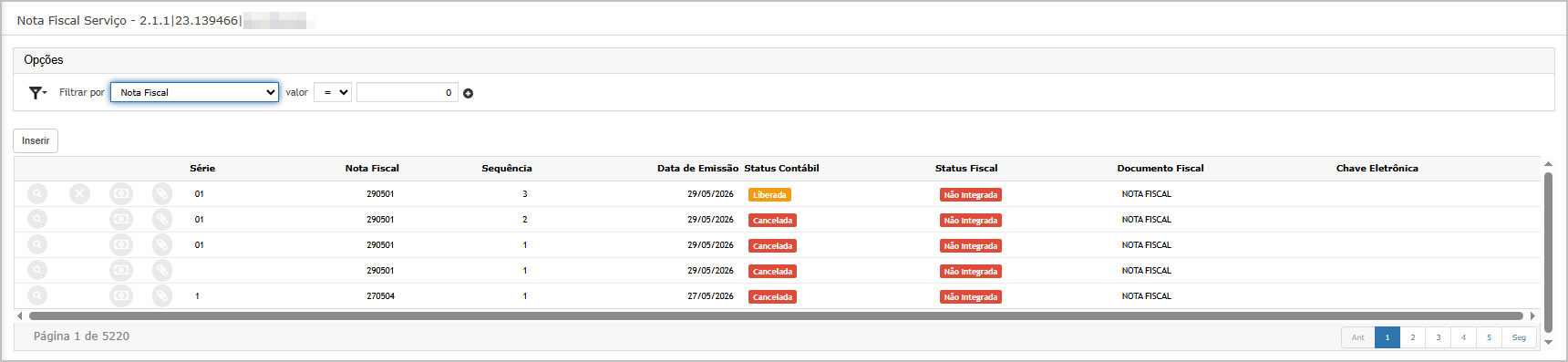Viewport: 1568px width, 362px height.
Task: View details of série 01 sequência 1 row
Action: tap(37, 245)
